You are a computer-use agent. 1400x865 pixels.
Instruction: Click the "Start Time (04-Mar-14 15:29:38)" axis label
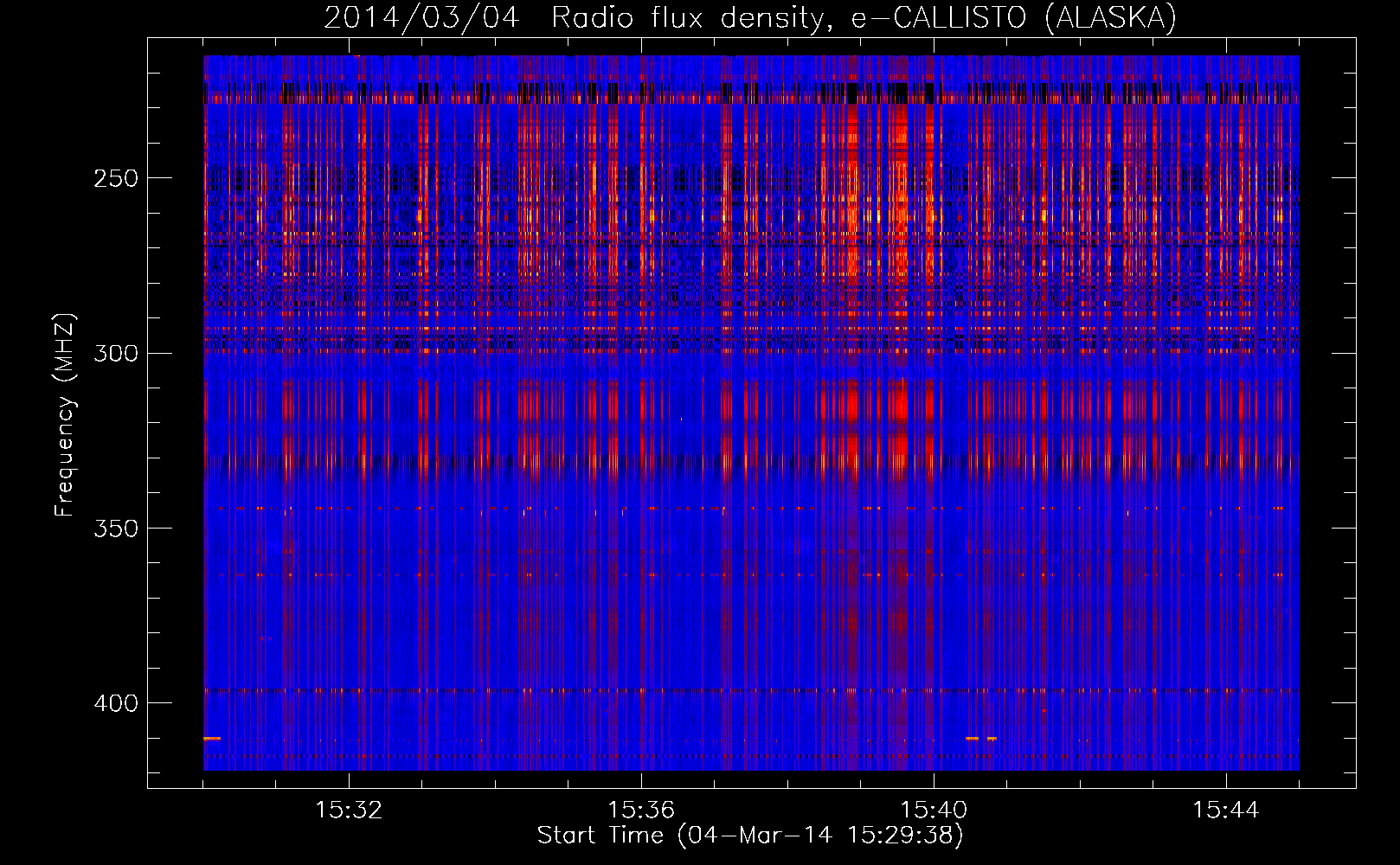pyautogui.click(x=750, y=836)
